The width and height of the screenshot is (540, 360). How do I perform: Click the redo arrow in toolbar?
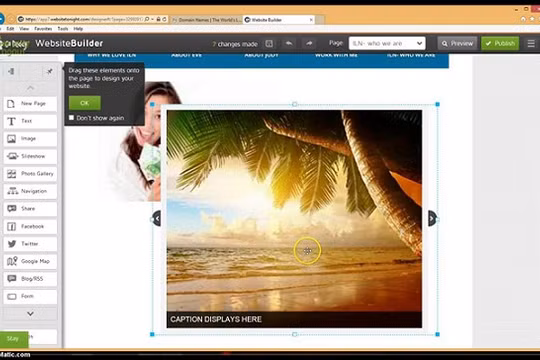point(309,43)
